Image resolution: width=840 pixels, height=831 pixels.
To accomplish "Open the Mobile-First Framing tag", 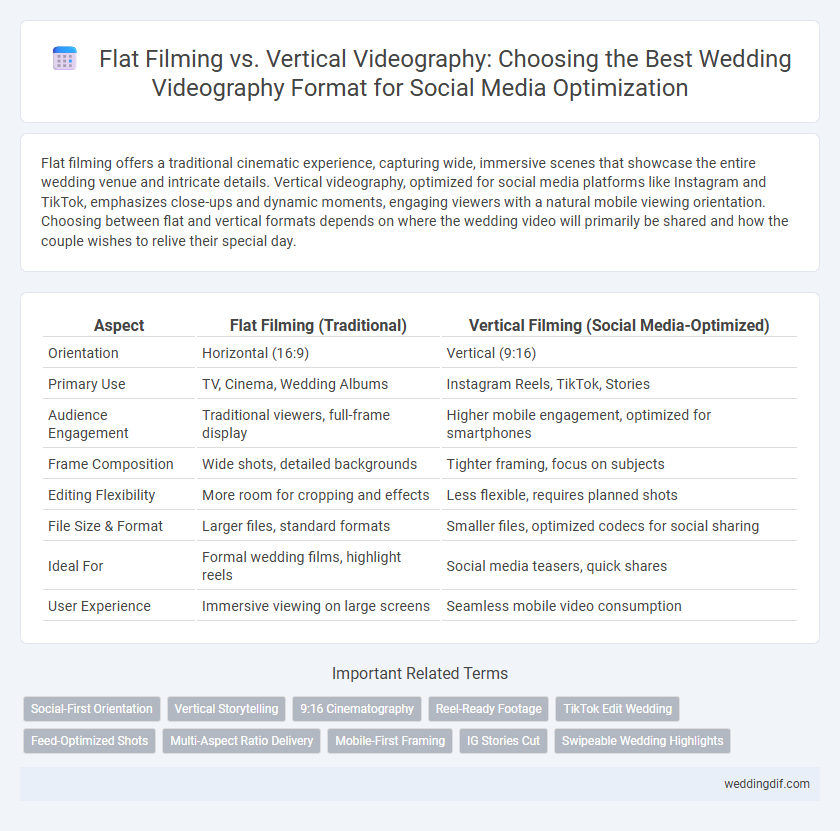I will [x=390, y=741].
